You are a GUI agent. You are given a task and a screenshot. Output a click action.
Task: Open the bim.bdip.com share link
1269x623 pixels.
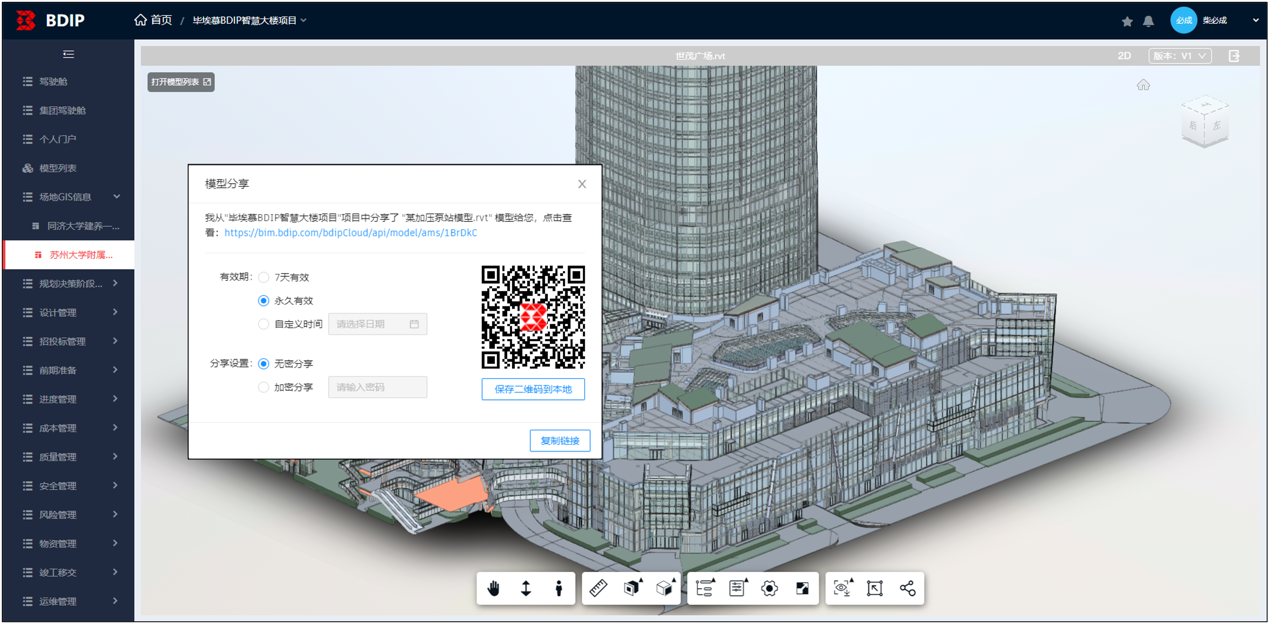point(351,233)
